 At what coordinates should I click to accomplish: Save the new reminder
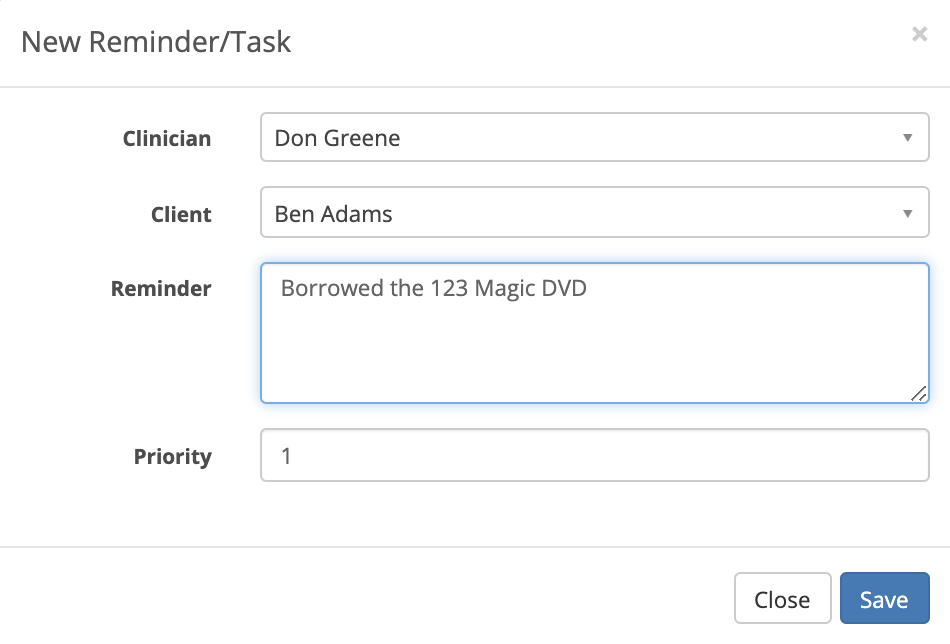tap(885, 598)
